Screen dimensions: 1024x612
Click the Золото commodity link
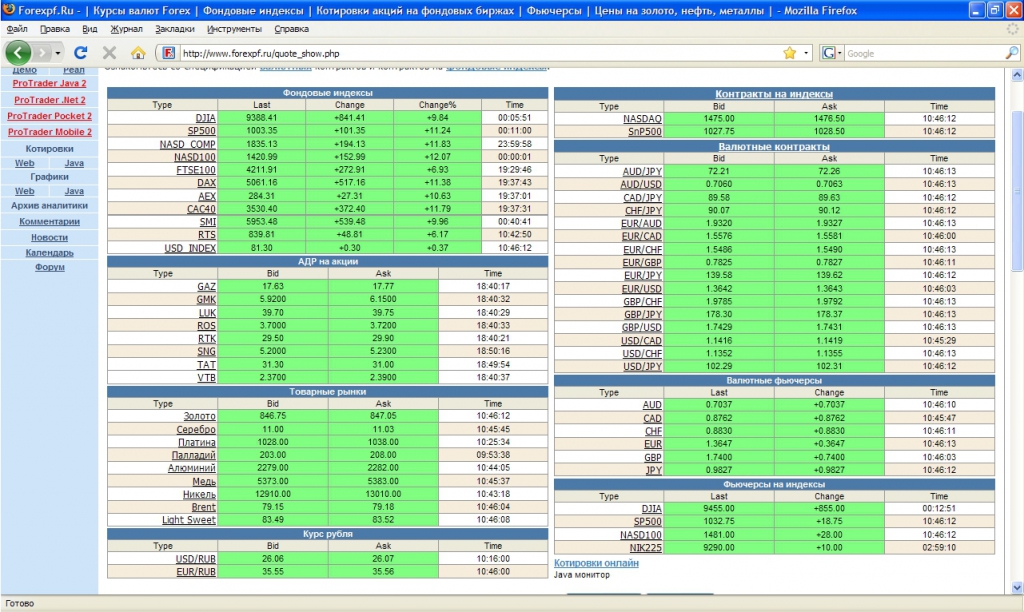(x=199, y=416)
